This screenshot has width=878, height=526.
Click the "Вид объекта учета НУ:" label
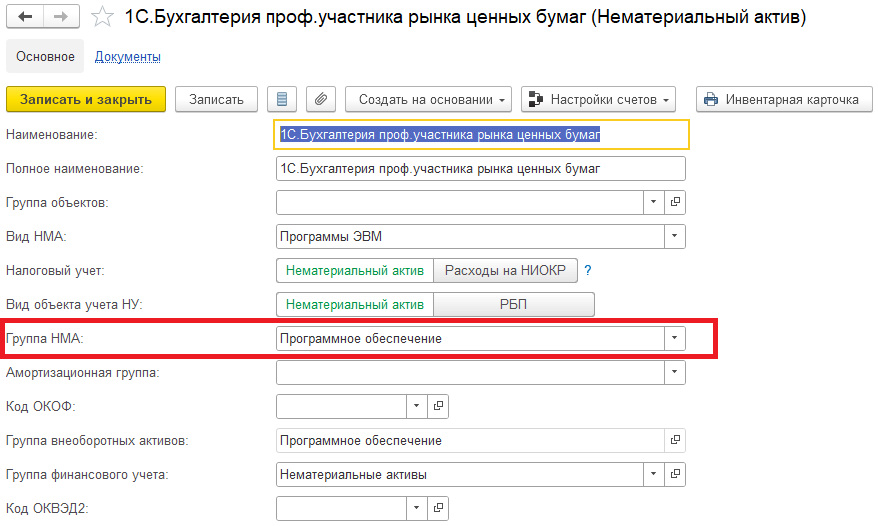pos(74,305)
